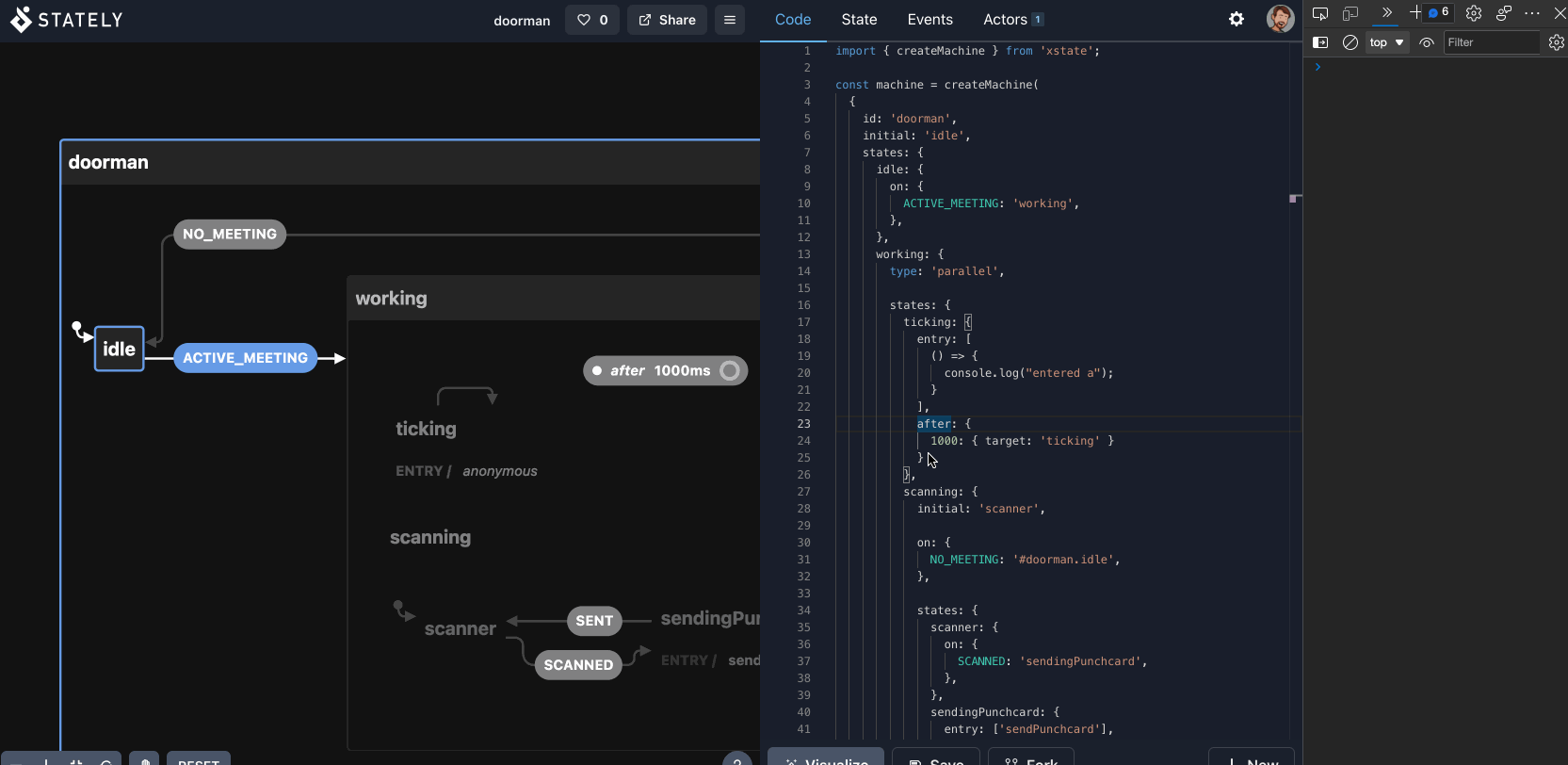
Task: Open the top context dropdown
Action: (x=1387, y=42)
